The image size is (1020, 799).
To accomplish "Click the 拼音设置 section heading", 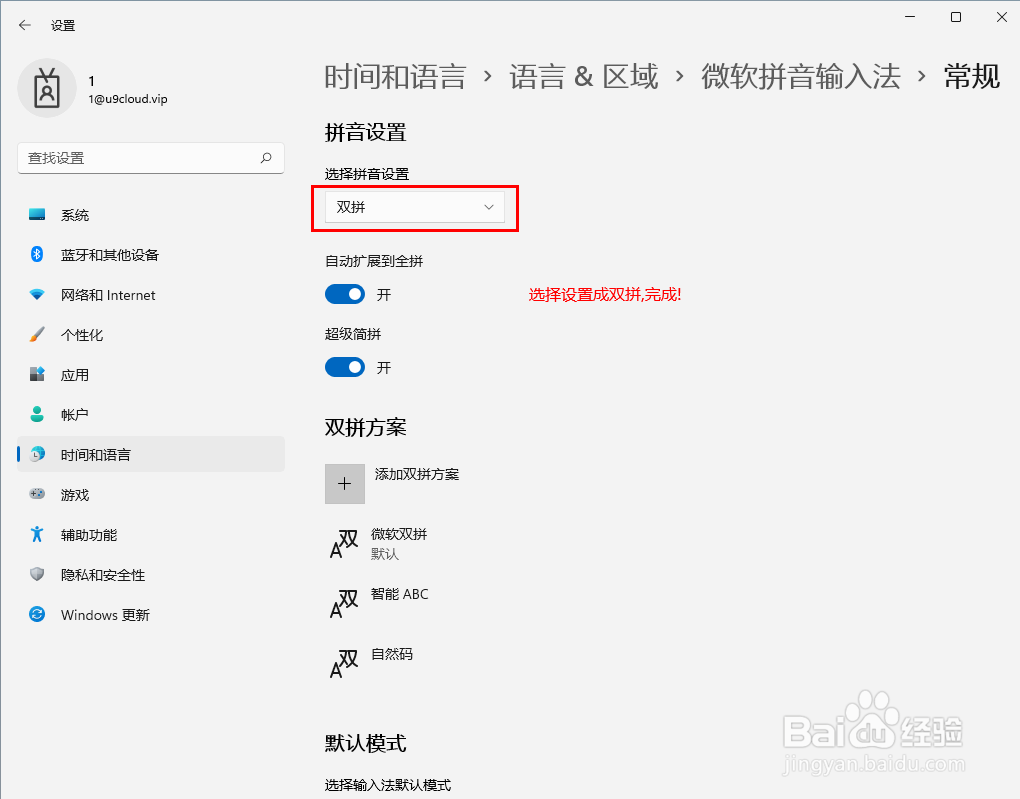I will [x=366, y=133].
